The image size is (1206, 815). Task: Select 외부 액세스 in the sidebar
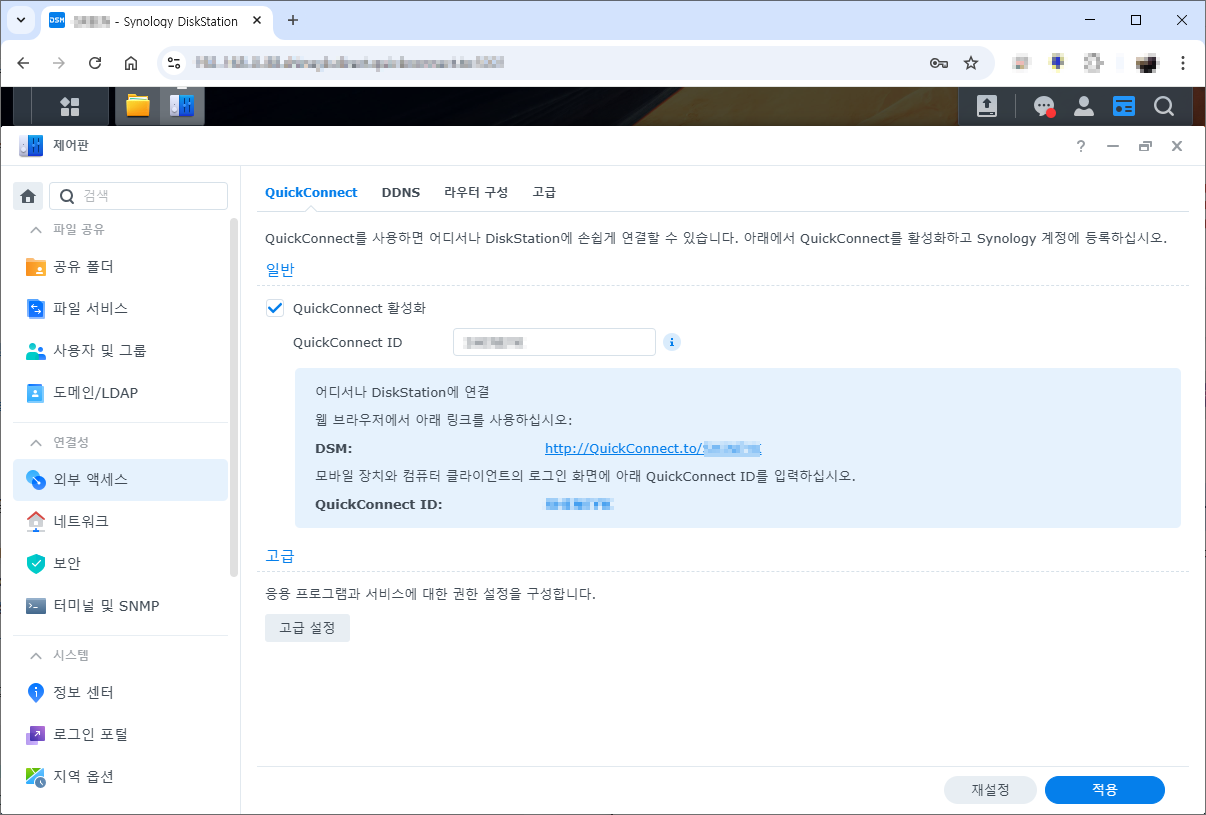click(120, 480)
